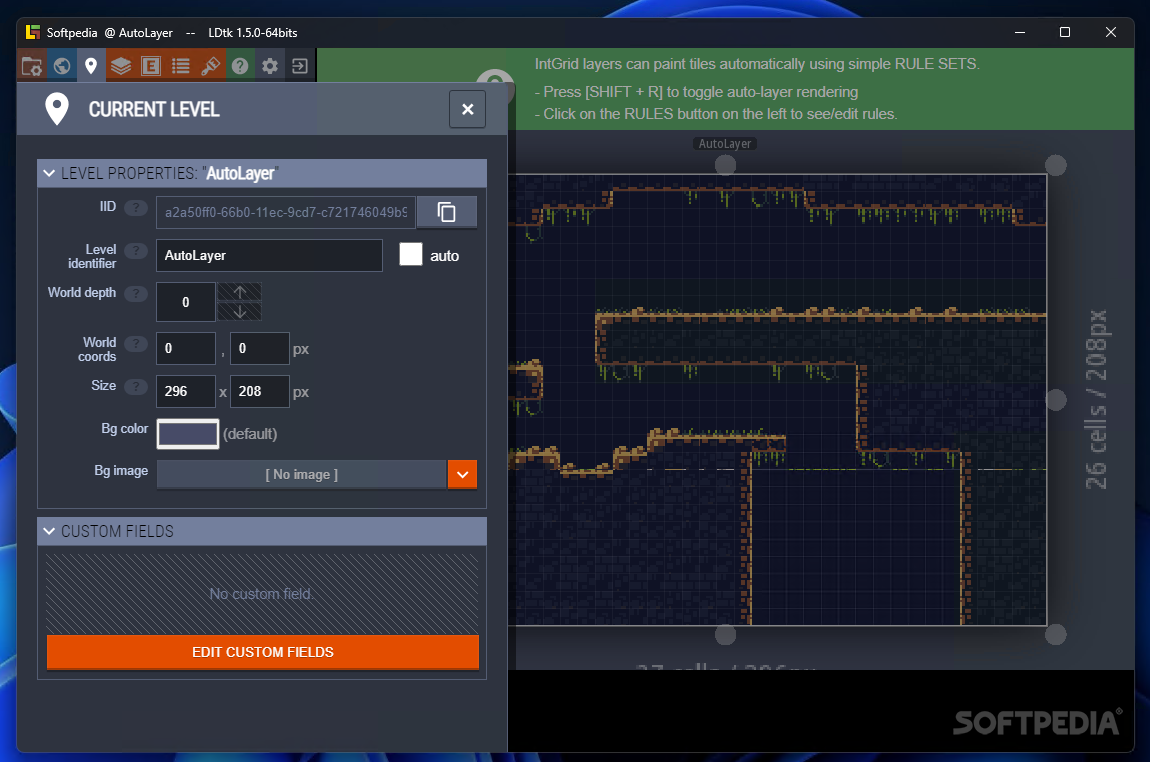Show help for World coords

[136, 343]
